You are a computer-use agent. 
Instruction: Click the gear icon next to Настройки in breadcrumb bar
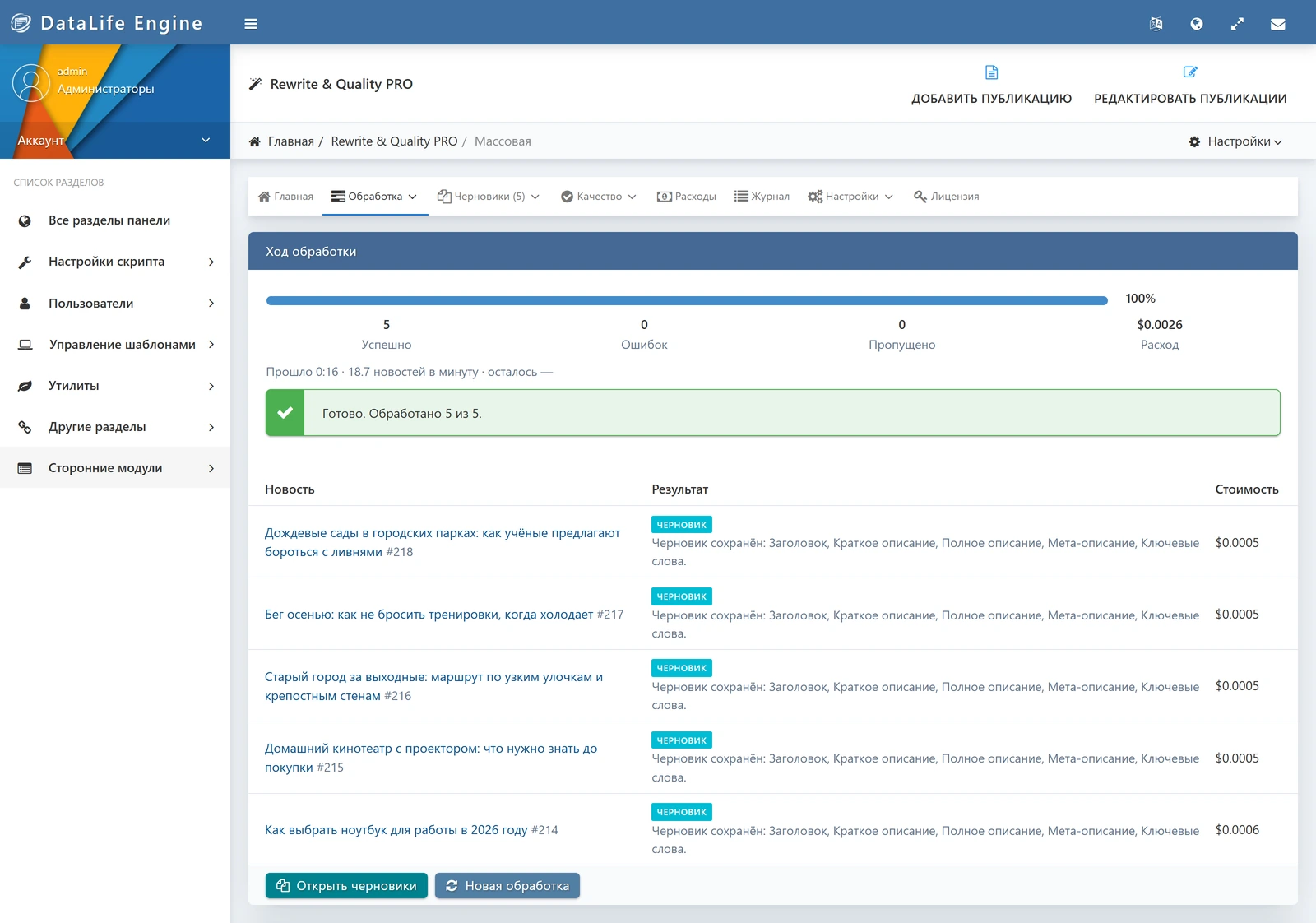click(1194, 141)
